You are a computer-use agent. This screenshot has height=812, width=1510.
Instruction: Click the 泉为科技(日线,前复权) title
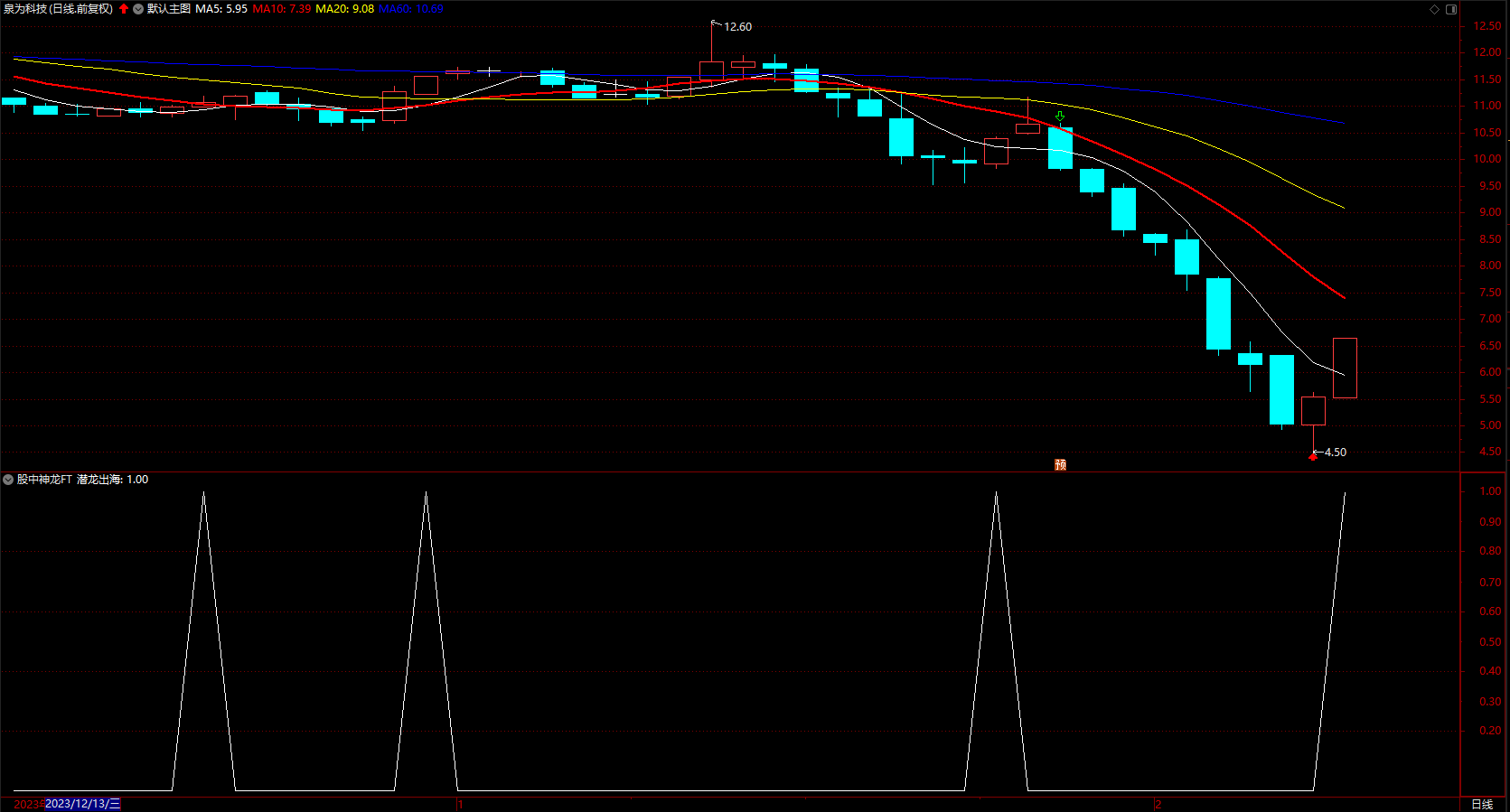59,9
